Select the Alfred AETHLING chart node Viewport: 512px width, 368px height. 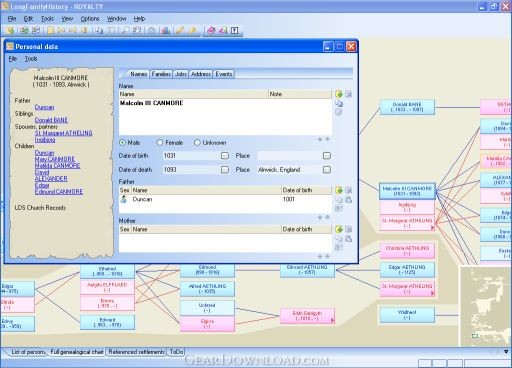tap(207, 289)
